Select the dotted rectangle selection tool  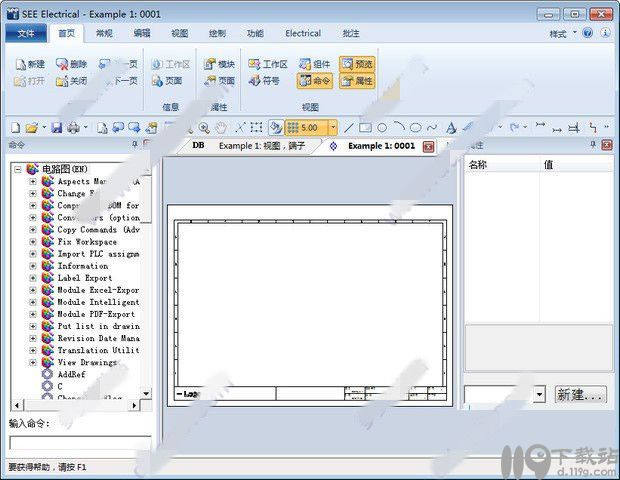[x=256, y=127]
